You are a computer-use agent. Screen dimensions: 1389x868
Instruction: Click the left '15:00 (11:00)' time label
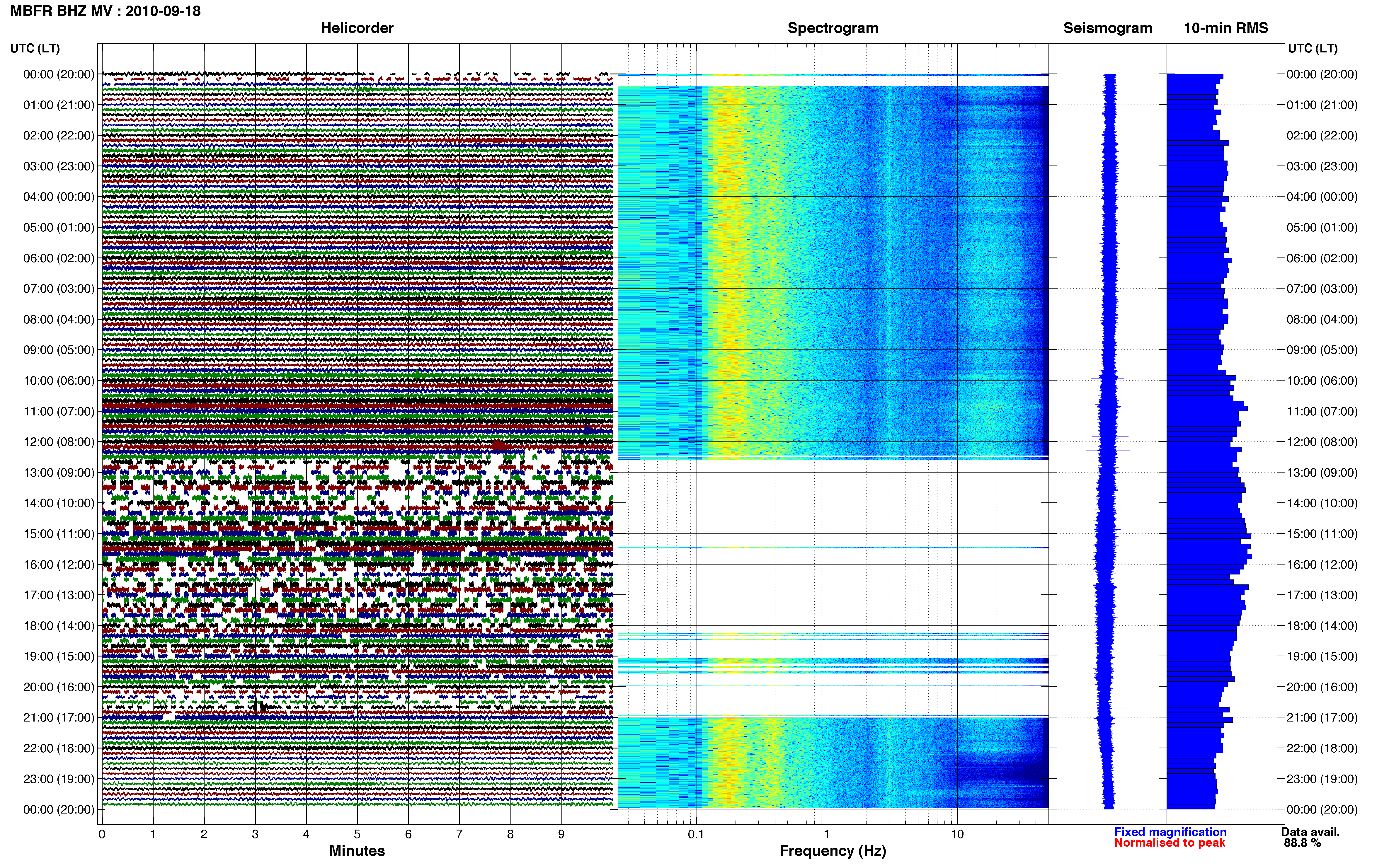tap(59, 534)
